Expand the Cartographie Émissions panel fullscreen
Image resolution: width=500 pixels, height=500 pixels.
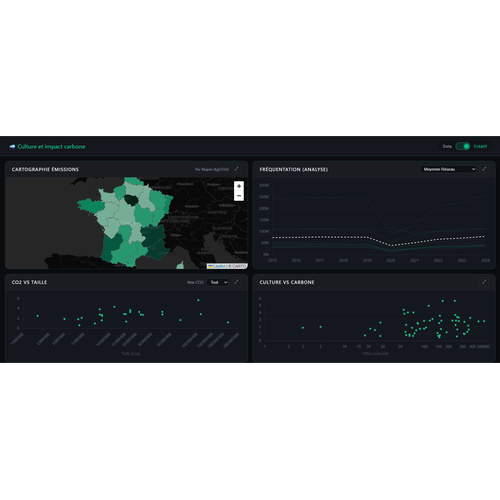236,169
